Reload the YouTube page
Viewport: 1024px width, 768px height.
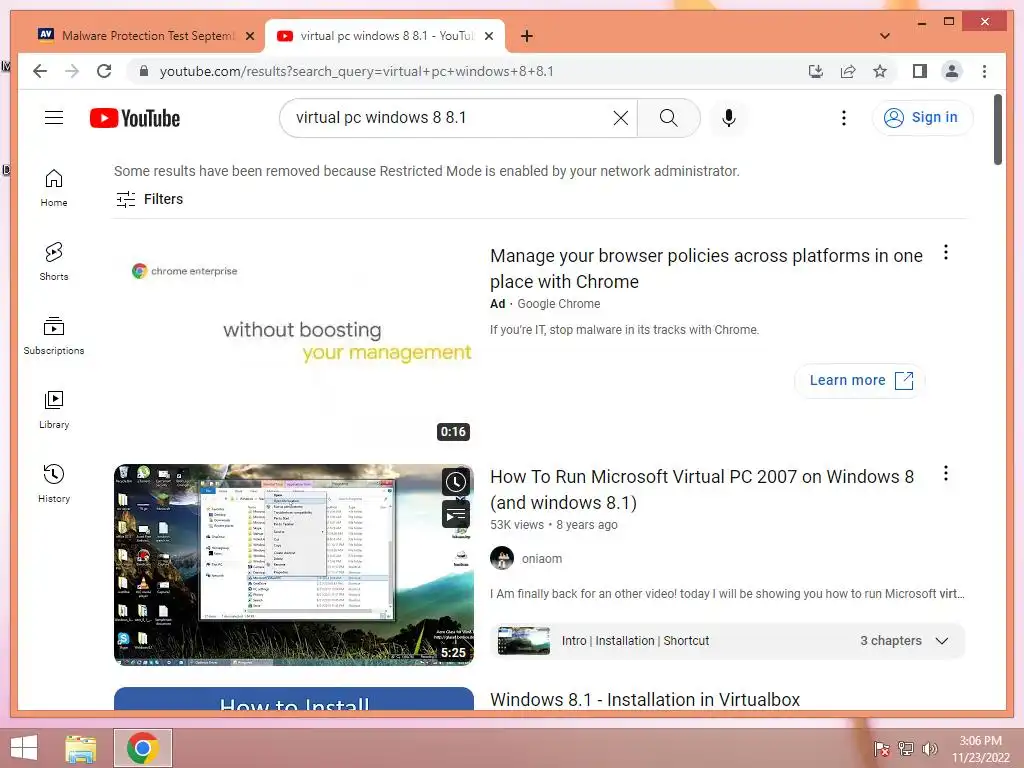[104, 71]
